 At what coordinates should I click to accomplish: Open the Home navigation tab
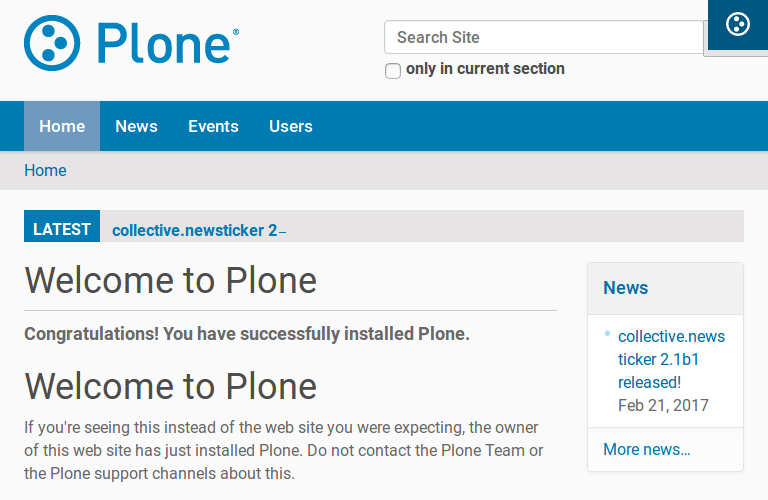62,126
